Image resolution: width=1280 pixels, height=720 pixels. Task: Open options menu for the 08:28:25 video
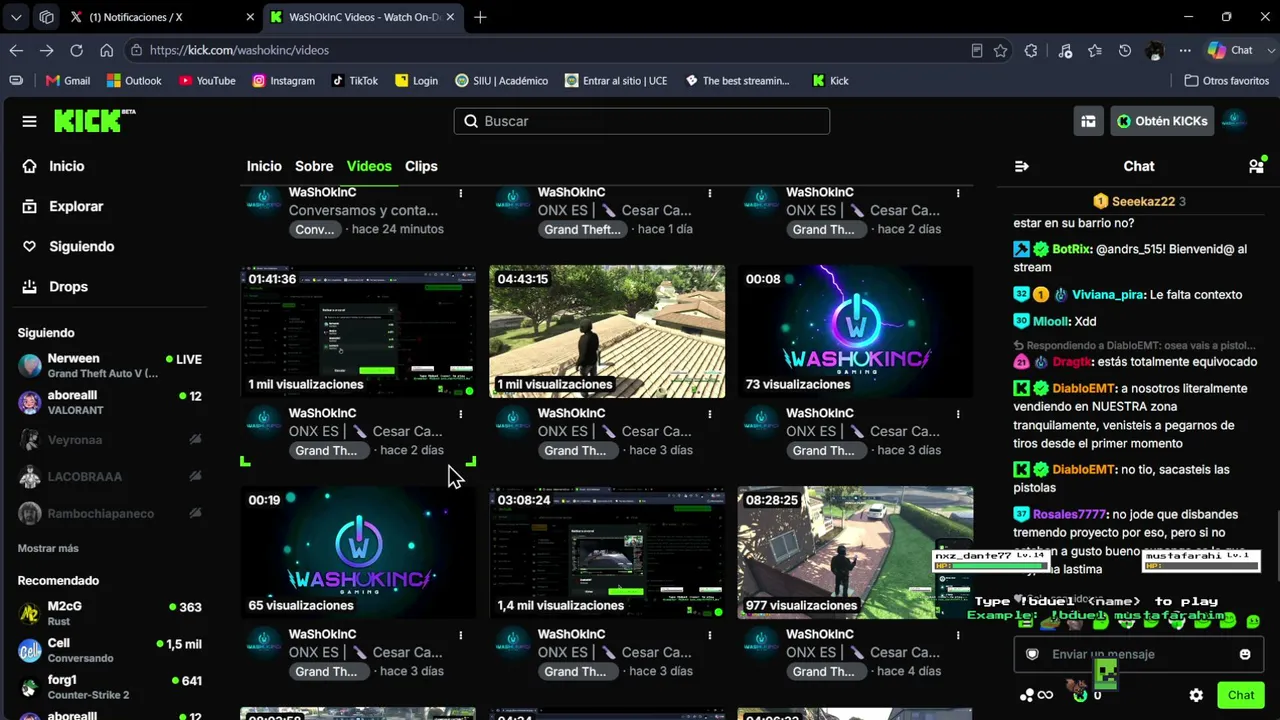tap(958, 634)
